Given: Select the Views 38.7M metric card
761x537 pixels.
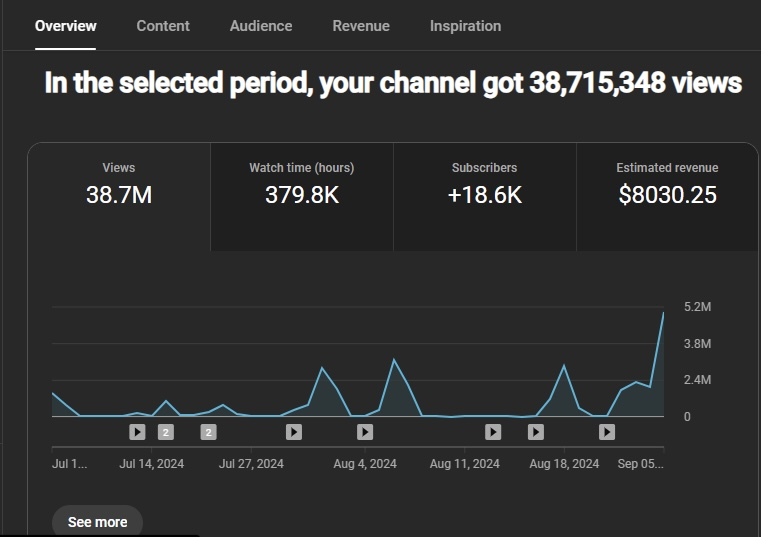Looking at the screenshot, I should pyautogui.click(x=119, y=197).
